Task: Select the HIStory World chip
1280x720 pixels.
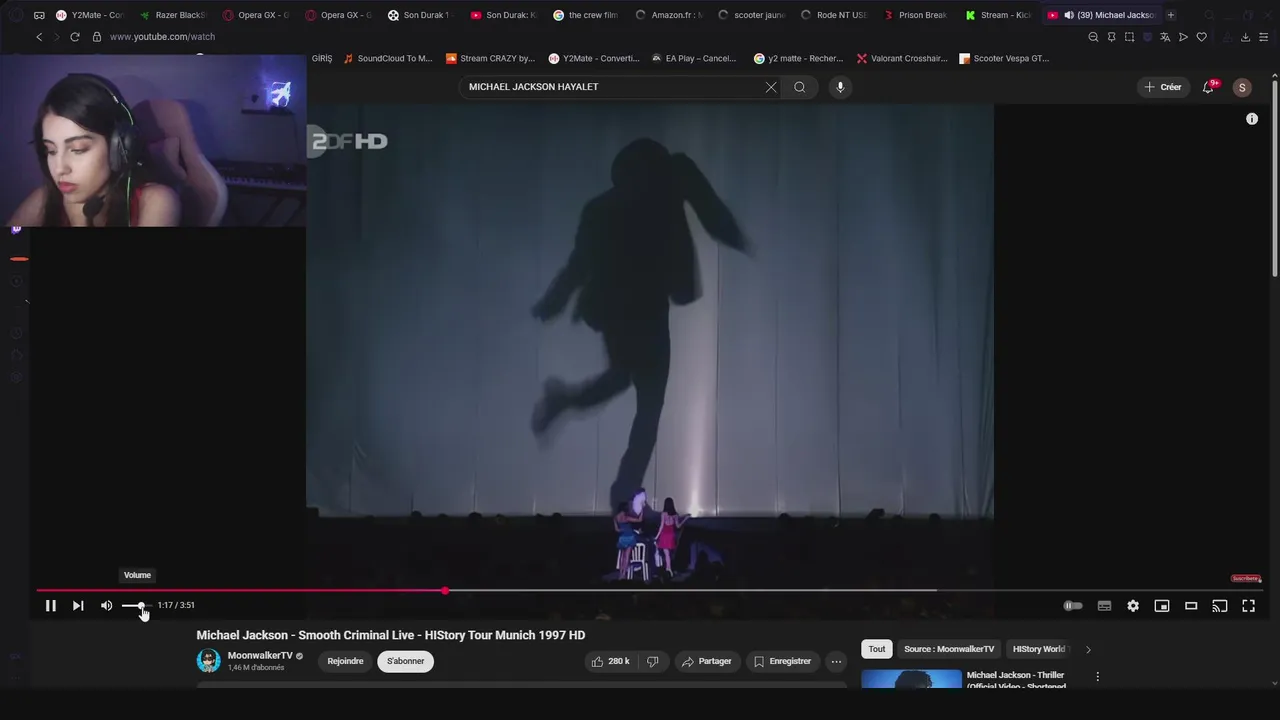Action: coord(1039,649)
